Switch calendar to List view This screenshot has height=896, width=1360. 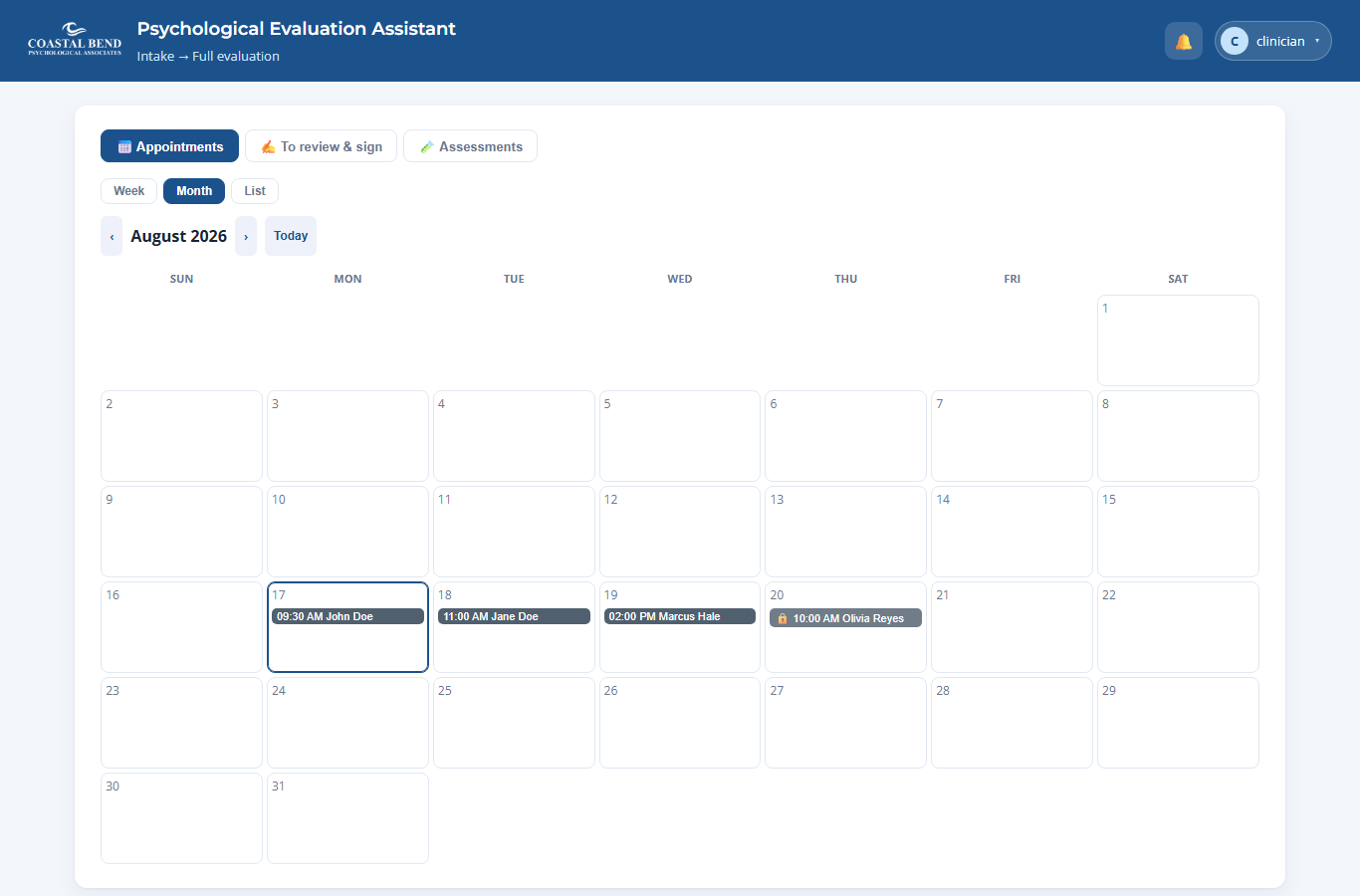tap(255, 191)
